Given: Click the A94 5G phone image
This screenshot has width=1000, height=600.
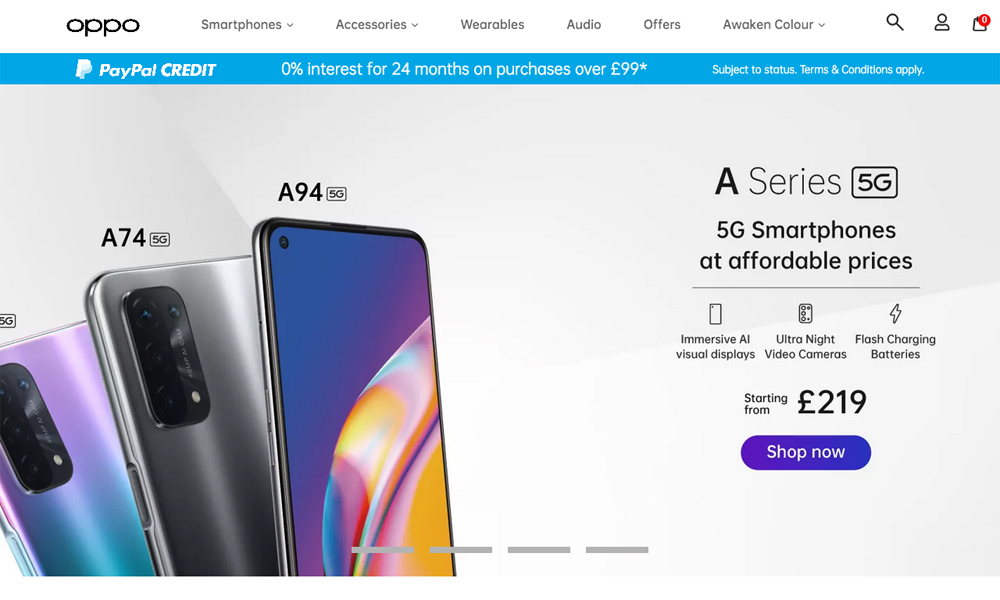Looking at the screenshot, I should click(354, 395).
